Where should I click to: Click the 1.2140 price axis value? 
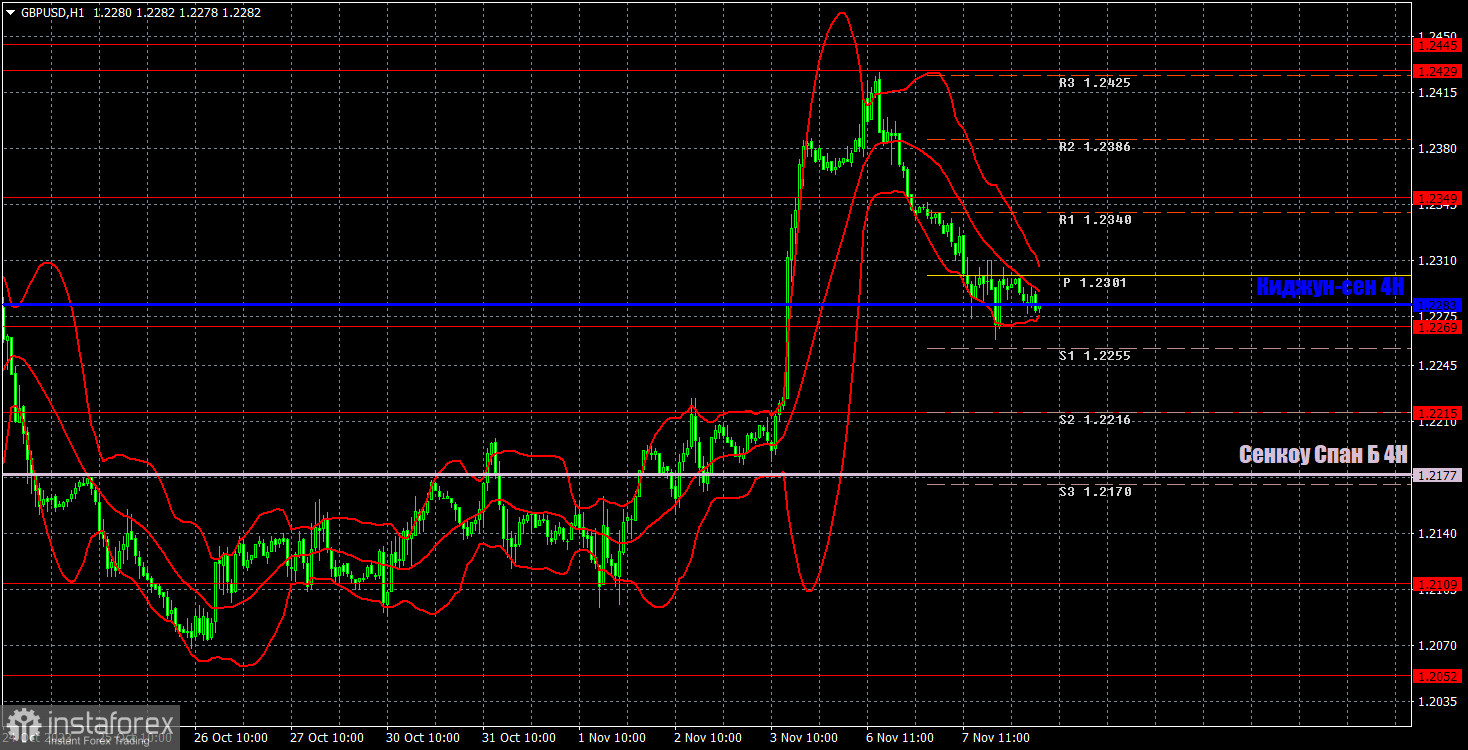coord(1436,535)
